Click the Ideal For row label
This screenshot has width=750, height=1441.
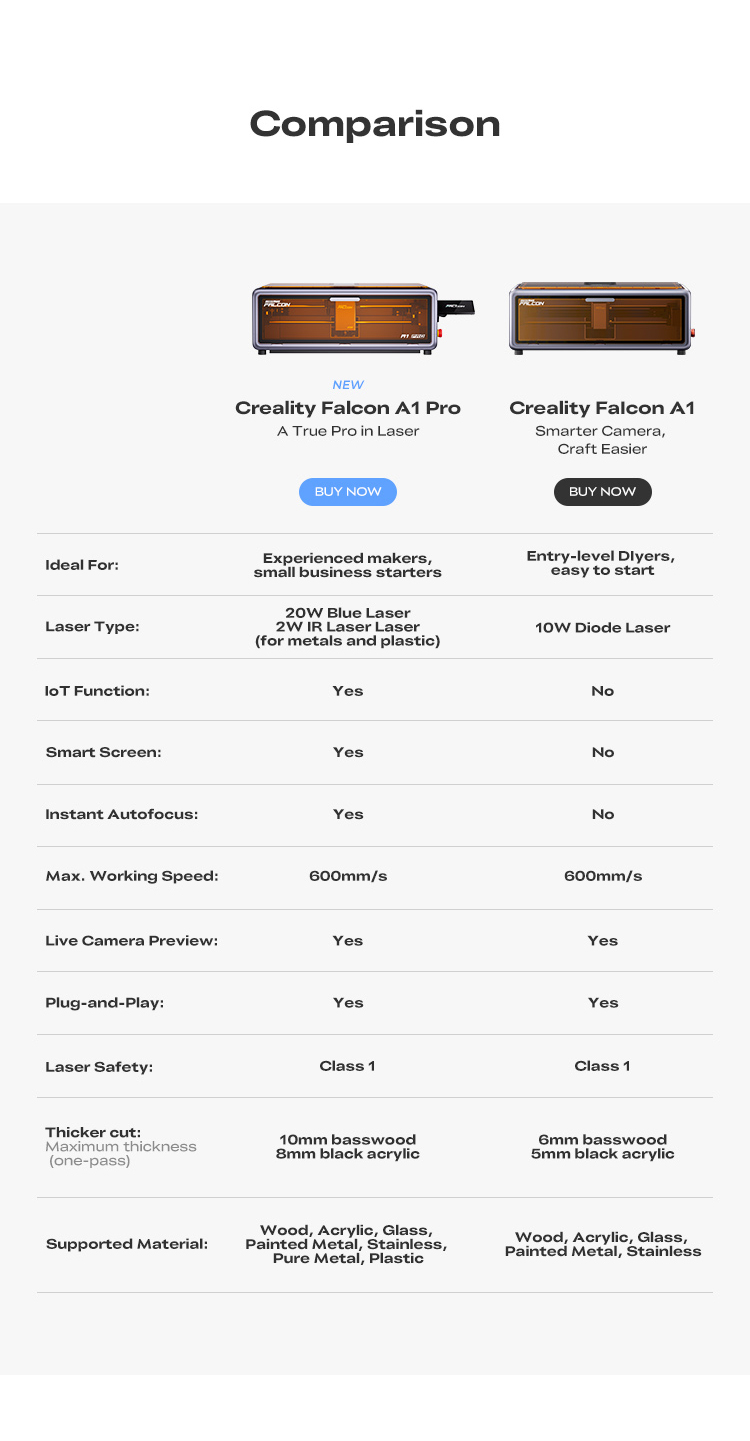click(x=82, y=565)
